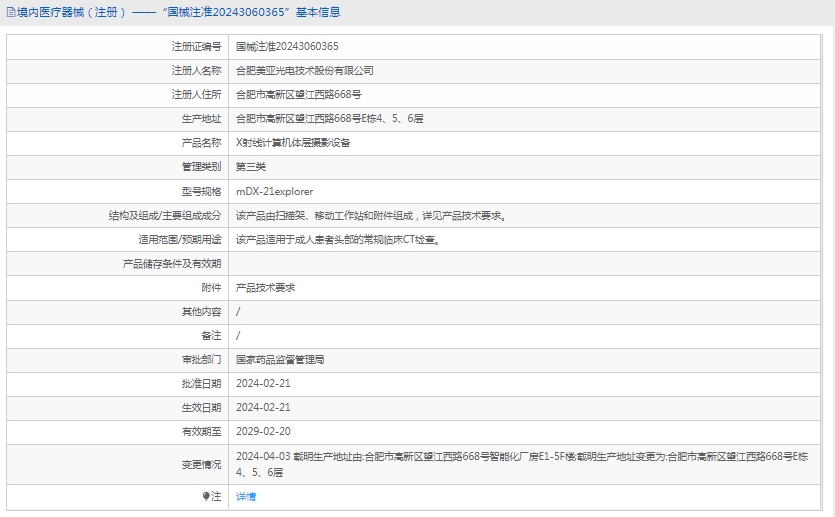
Task: Open the 详情 details link
Action: click(x=246, y=496)
